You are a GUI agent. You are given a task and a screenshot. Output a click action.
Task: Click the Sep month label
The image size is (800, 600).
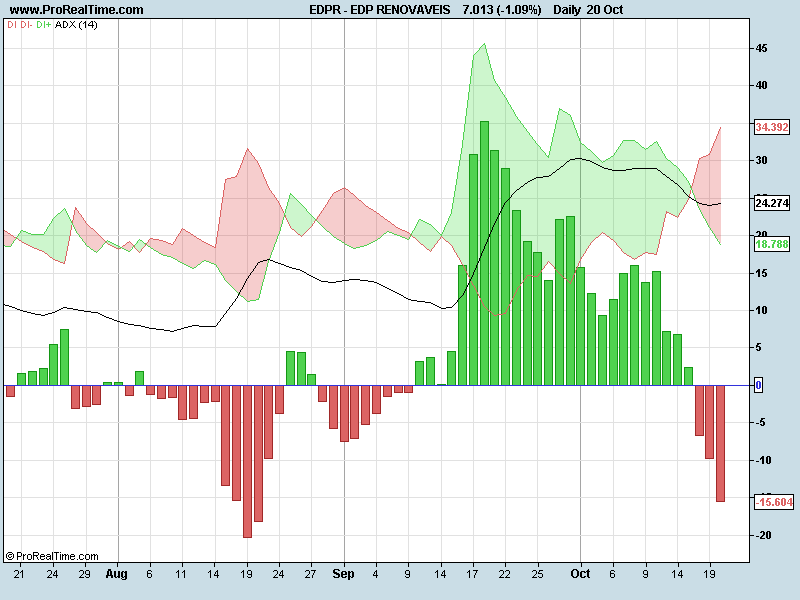tap(343, 574)
